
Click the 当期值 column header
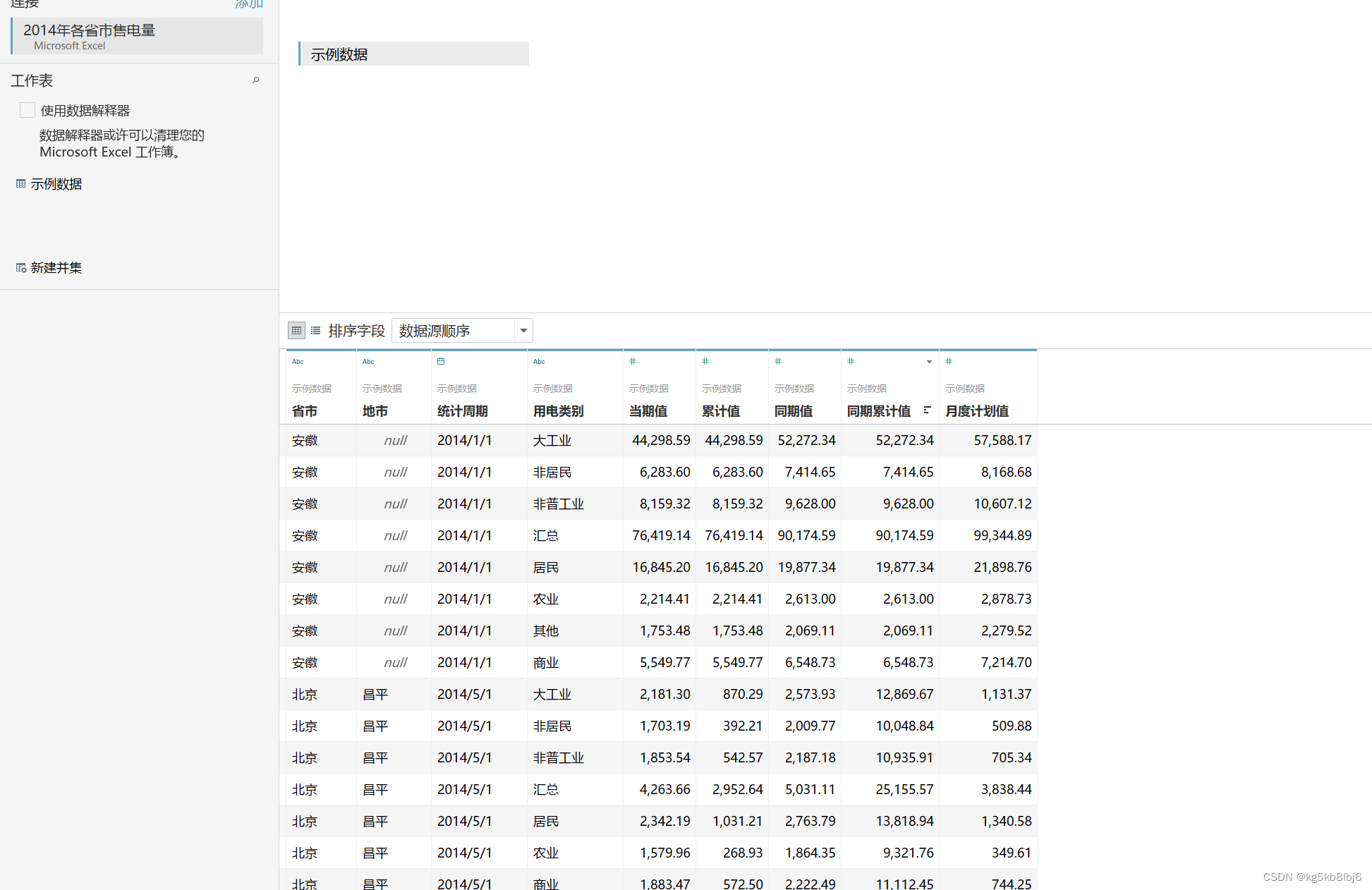[x=648, y=411]
